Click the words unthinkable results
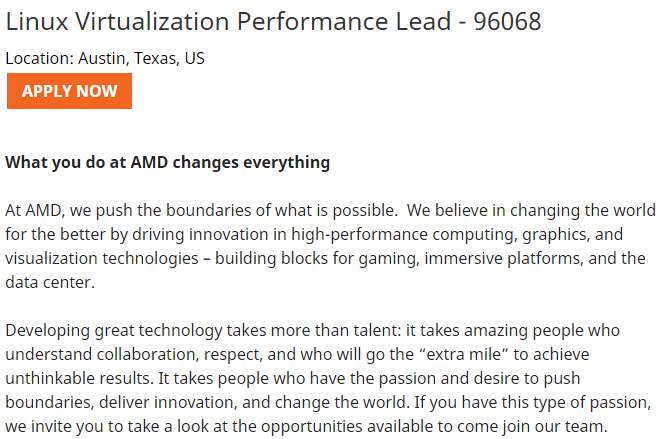 click(x=70, y=378)
